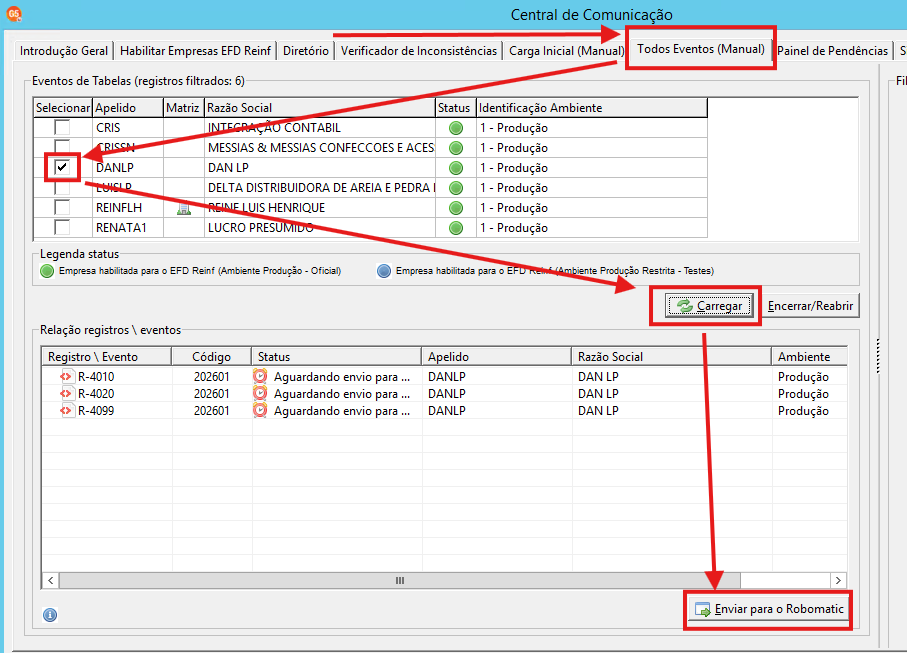The width and height of the screenshot is (907, 653).
Task: Click the blue info icon at bottom left
Action: click(x=50, y=615)
